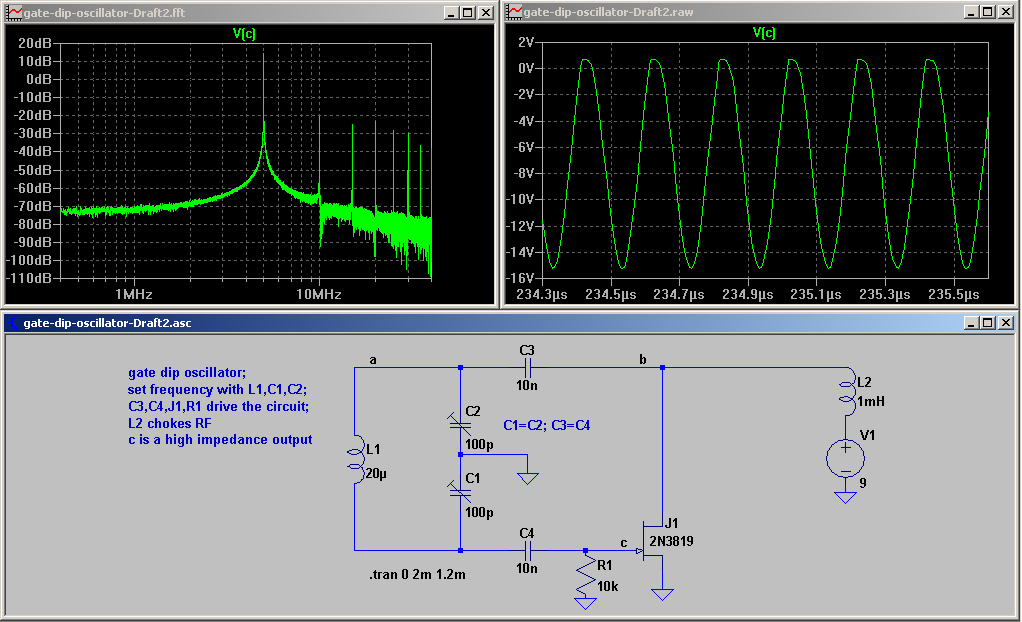1022x622 pixels.
Task: Click the schematic .asc window title bar
Action: (x=510, y=323)
